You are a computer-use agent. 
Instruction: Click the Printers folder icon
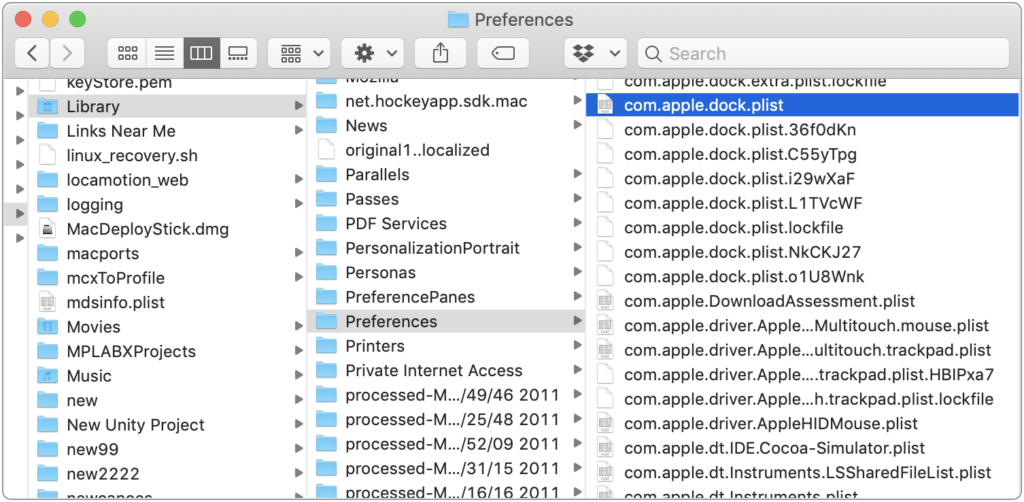pyautogui.click(x=327, y=345)
